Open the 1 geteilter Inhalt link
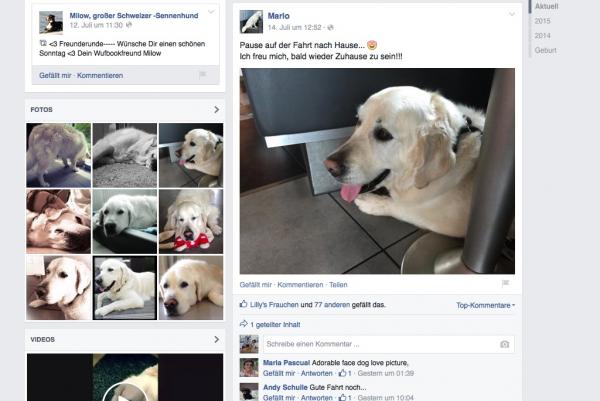 pos(276,325)
